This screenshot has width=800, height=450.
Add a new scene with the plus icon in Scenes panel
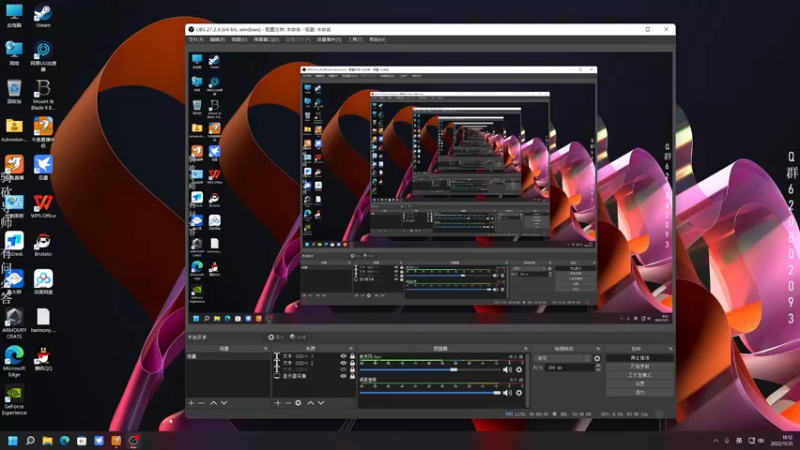191,403
